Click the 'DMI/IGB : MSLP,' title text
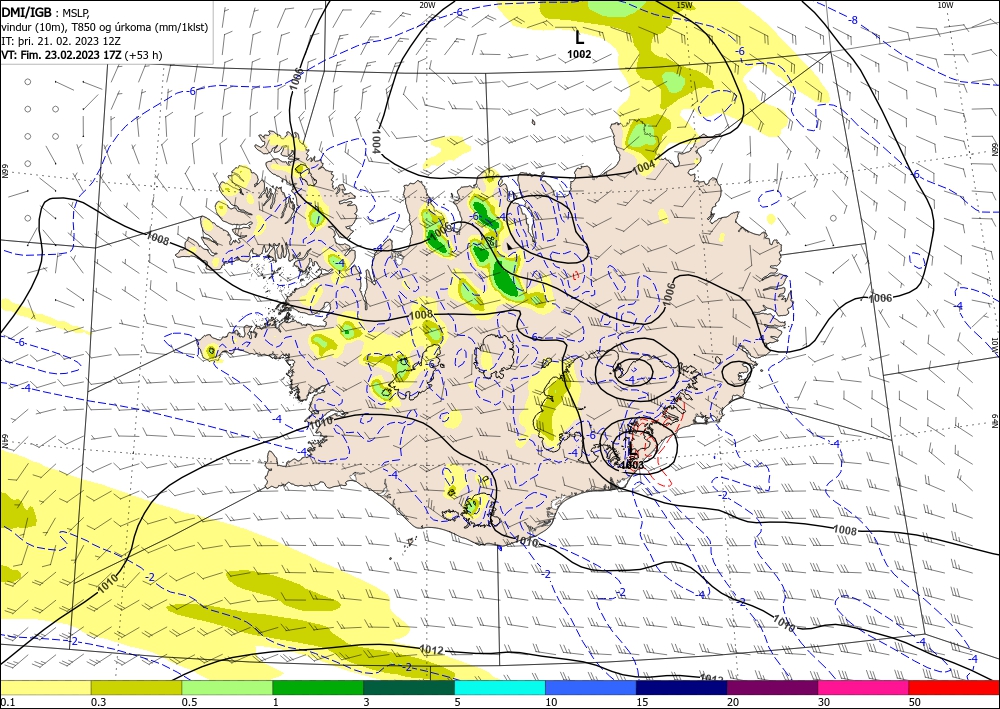This screenshot has height=709, width=1000. click(46, 13)
